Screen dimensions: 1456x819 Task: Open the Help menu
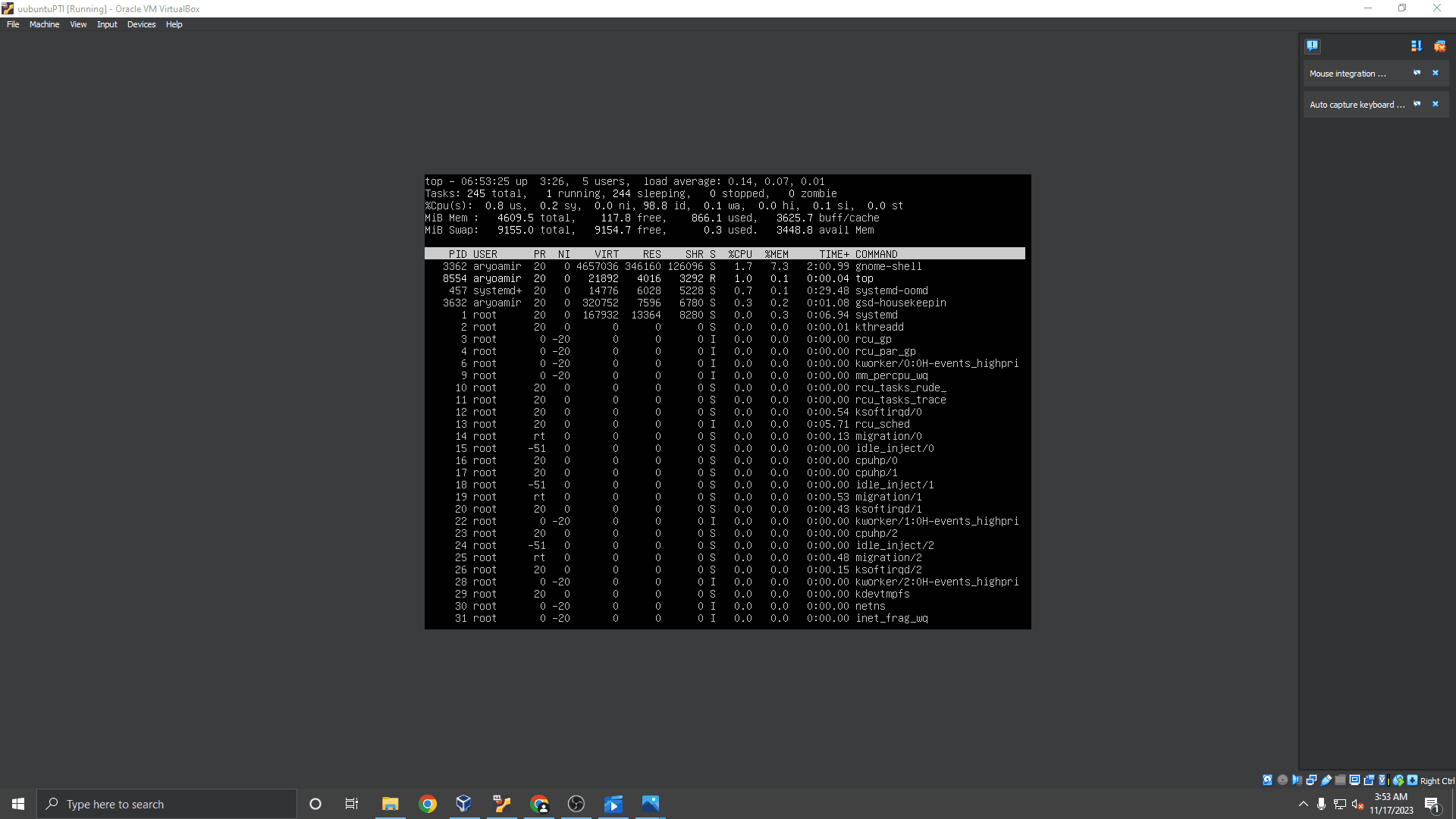174,24
